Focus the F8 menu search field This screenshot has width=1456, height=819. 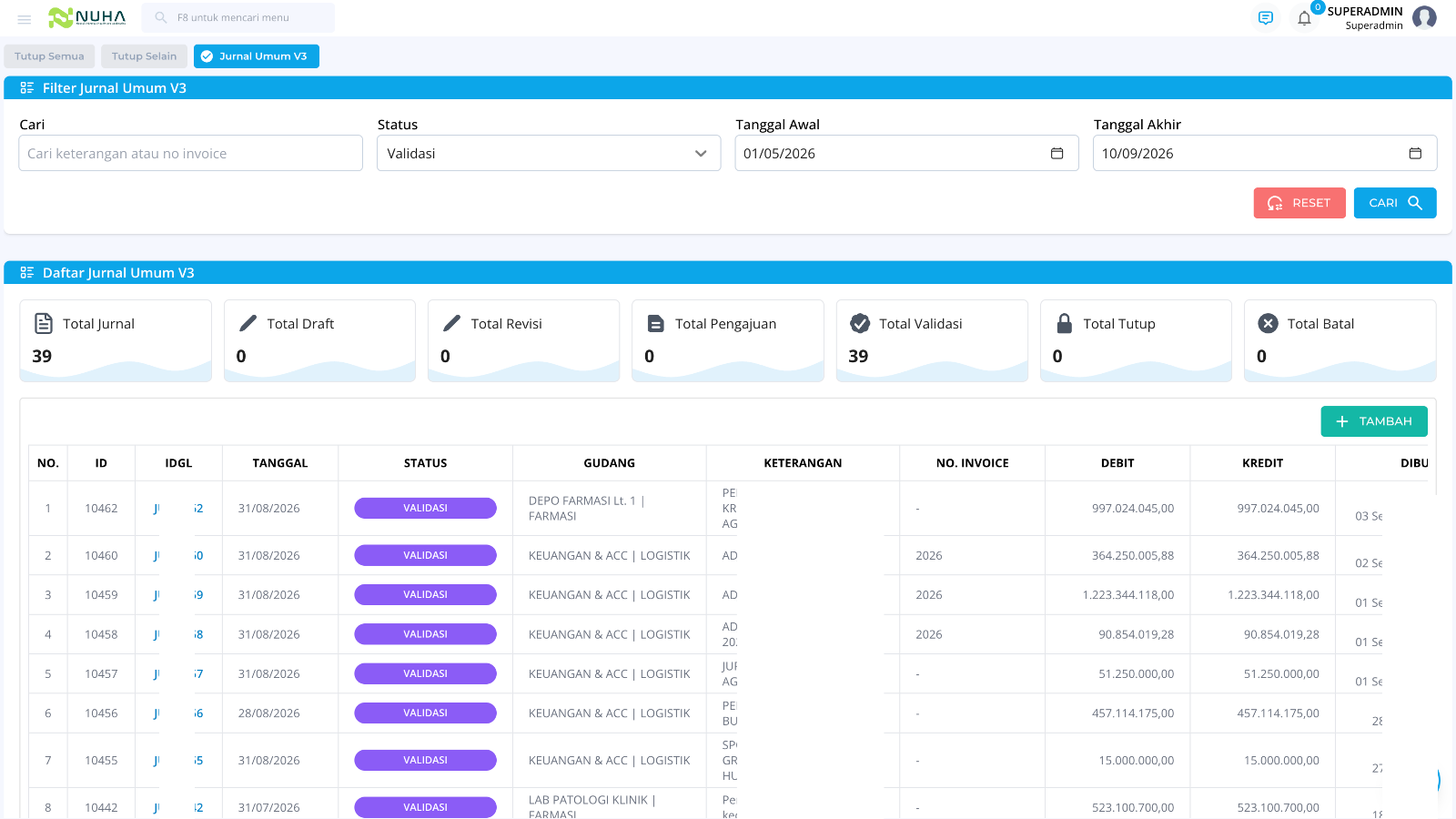(238, 17)
